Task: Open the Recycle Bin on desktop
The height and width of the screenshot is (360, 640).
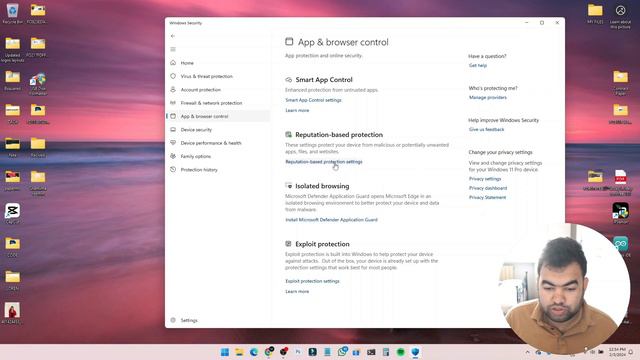Action: point(12,13)
